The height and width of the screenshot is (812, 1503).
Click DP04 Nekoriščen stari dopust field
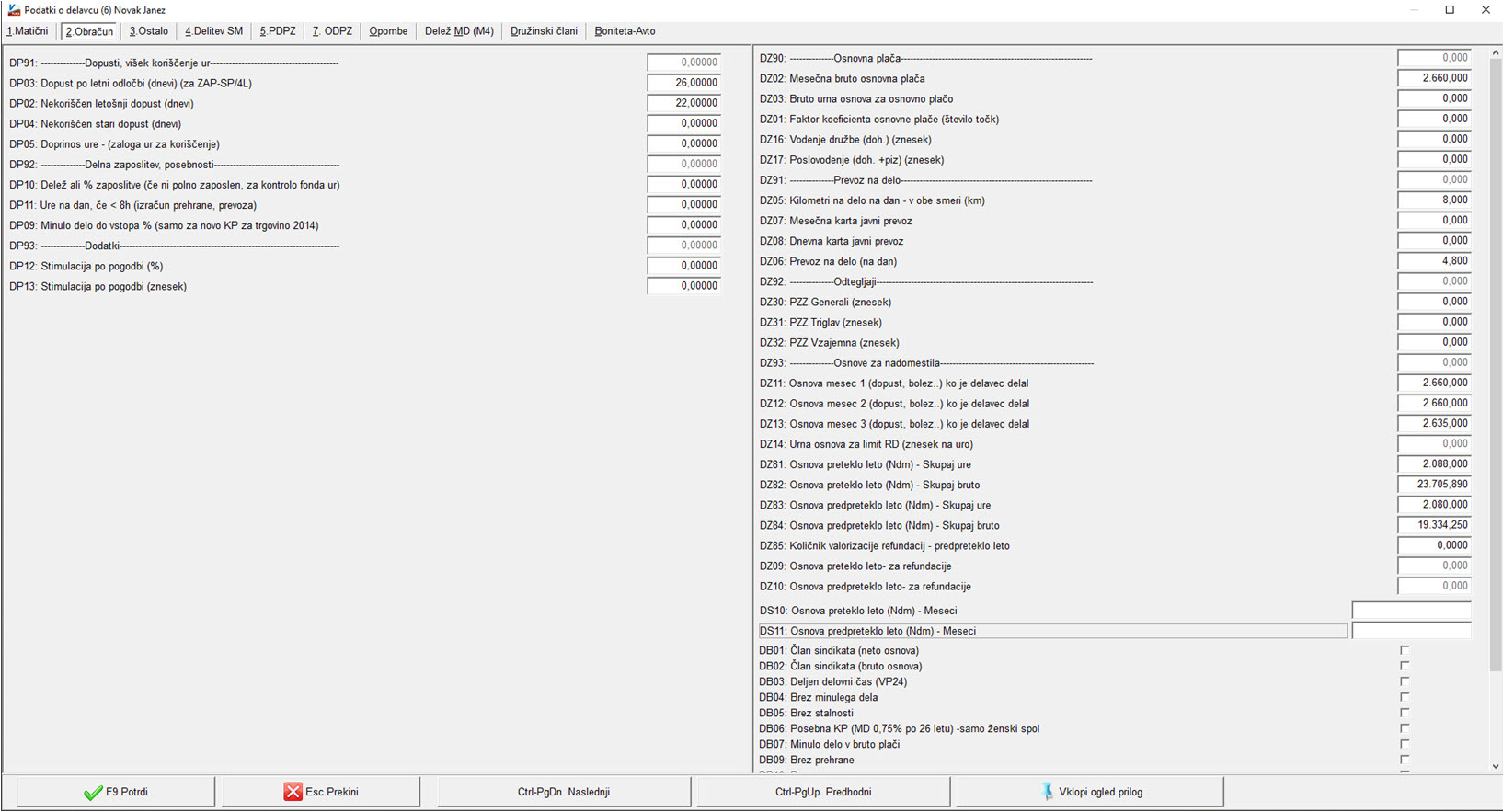coord(684,123)
